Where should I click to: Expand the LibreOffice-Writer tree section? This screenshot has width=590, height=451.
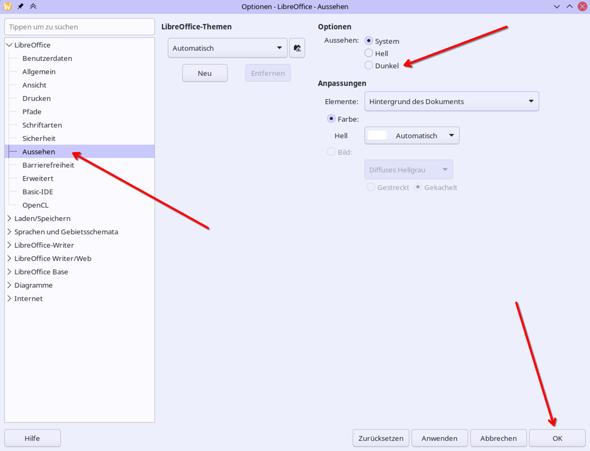[x=9, y=245]
